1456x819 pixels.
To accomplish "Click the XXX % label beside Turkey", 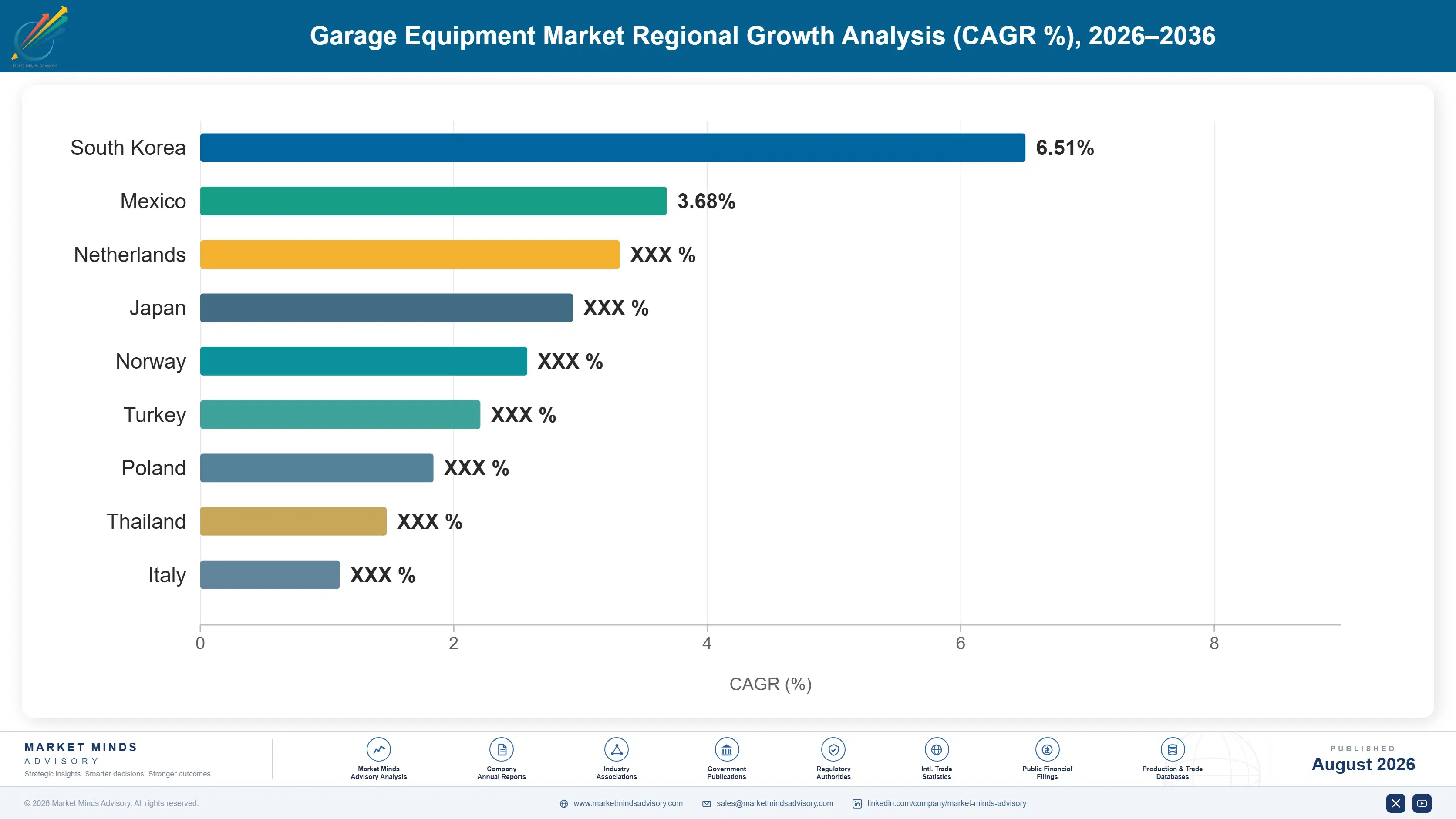I will click(x=523, y=415).
